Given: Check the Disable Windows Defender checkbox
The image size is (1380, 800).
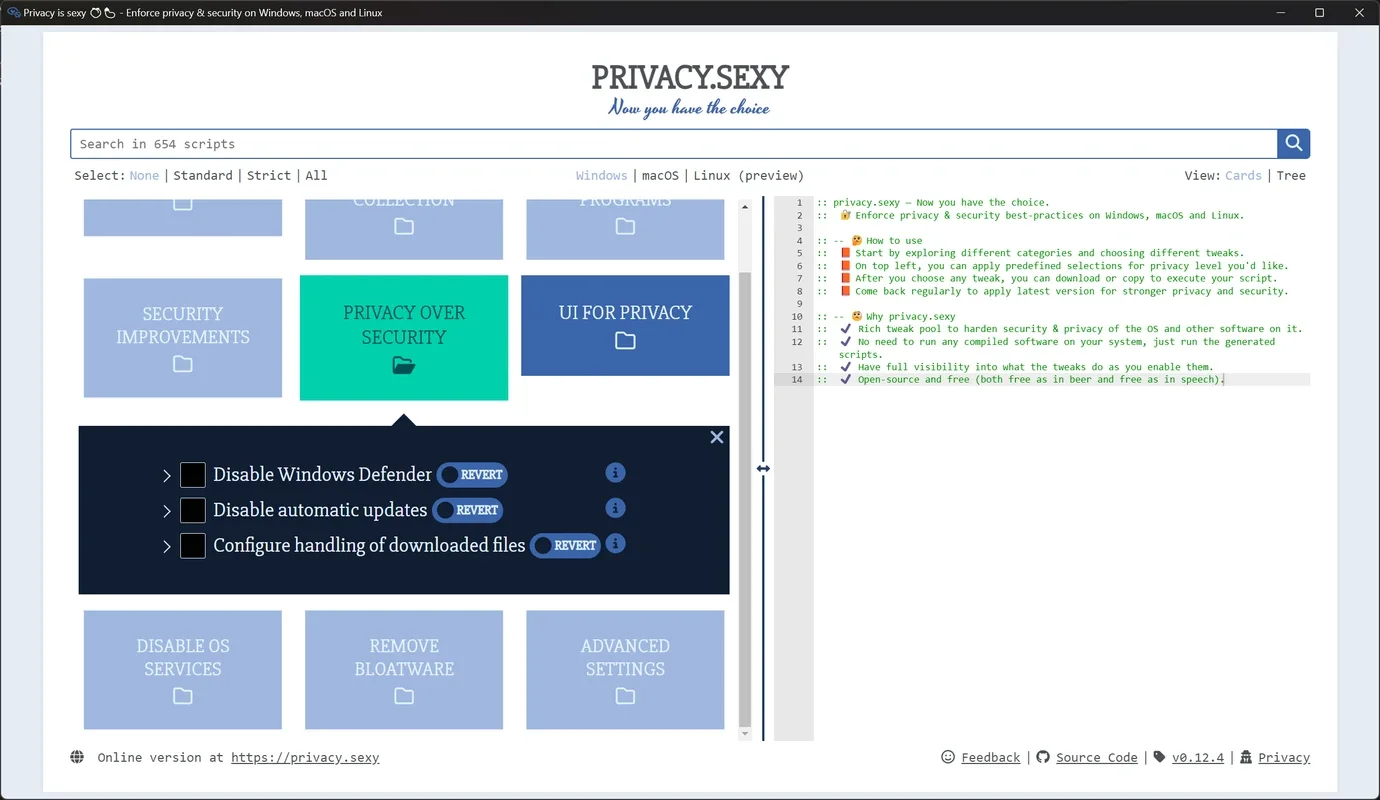Looking at the screenshot, I should coord(193,475).
